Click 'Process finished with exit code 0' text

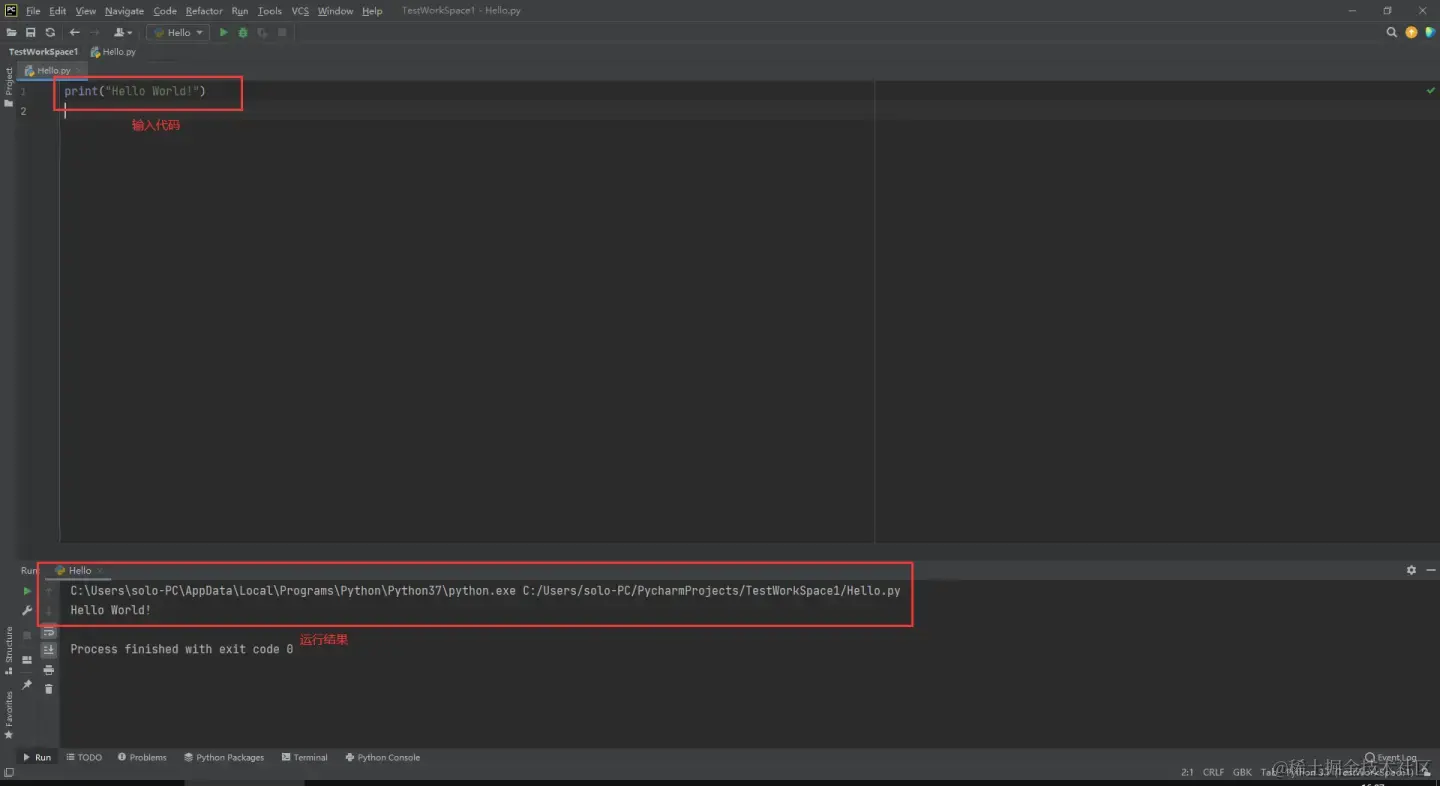pos(182,649)
